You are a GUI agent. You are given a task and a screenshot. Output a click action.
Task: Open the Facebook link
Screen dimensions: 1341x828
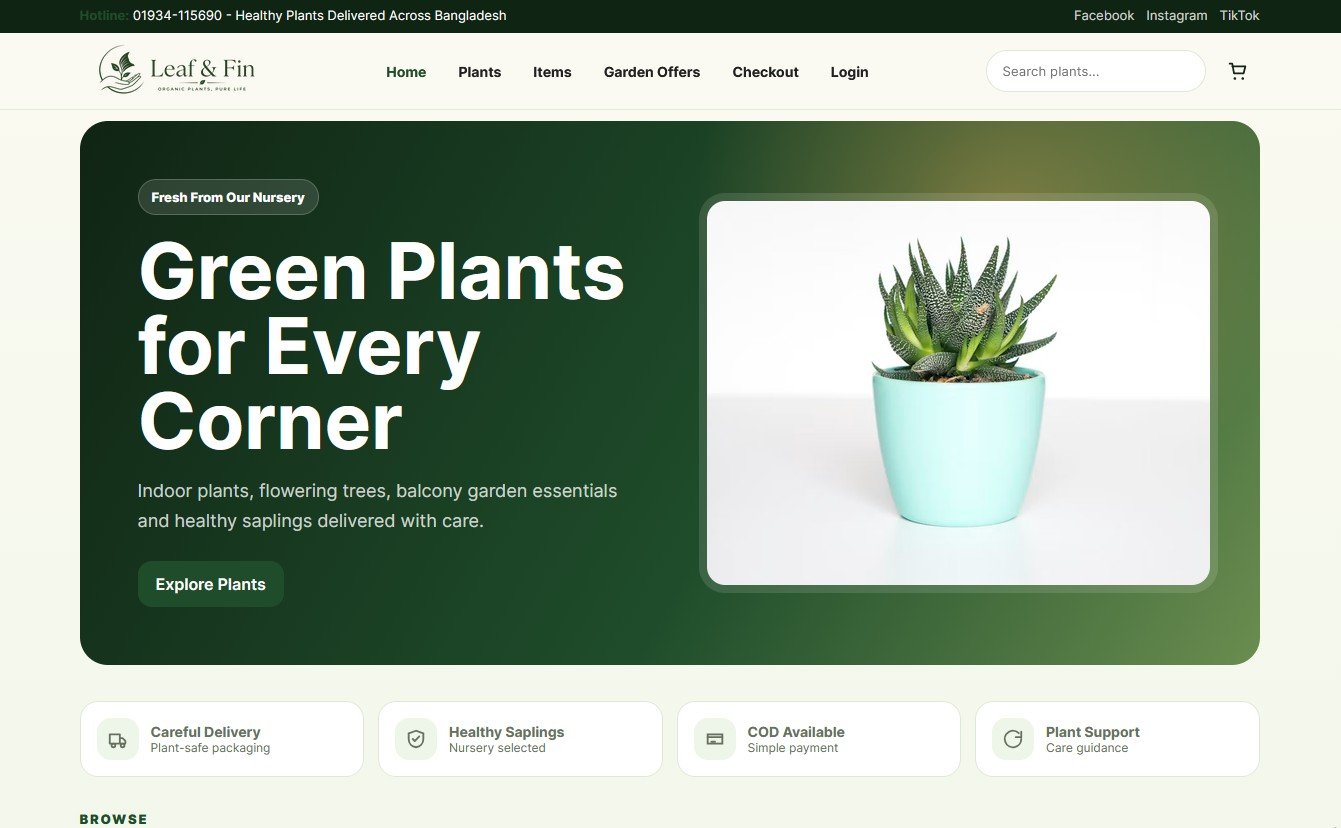[1104, 16]
